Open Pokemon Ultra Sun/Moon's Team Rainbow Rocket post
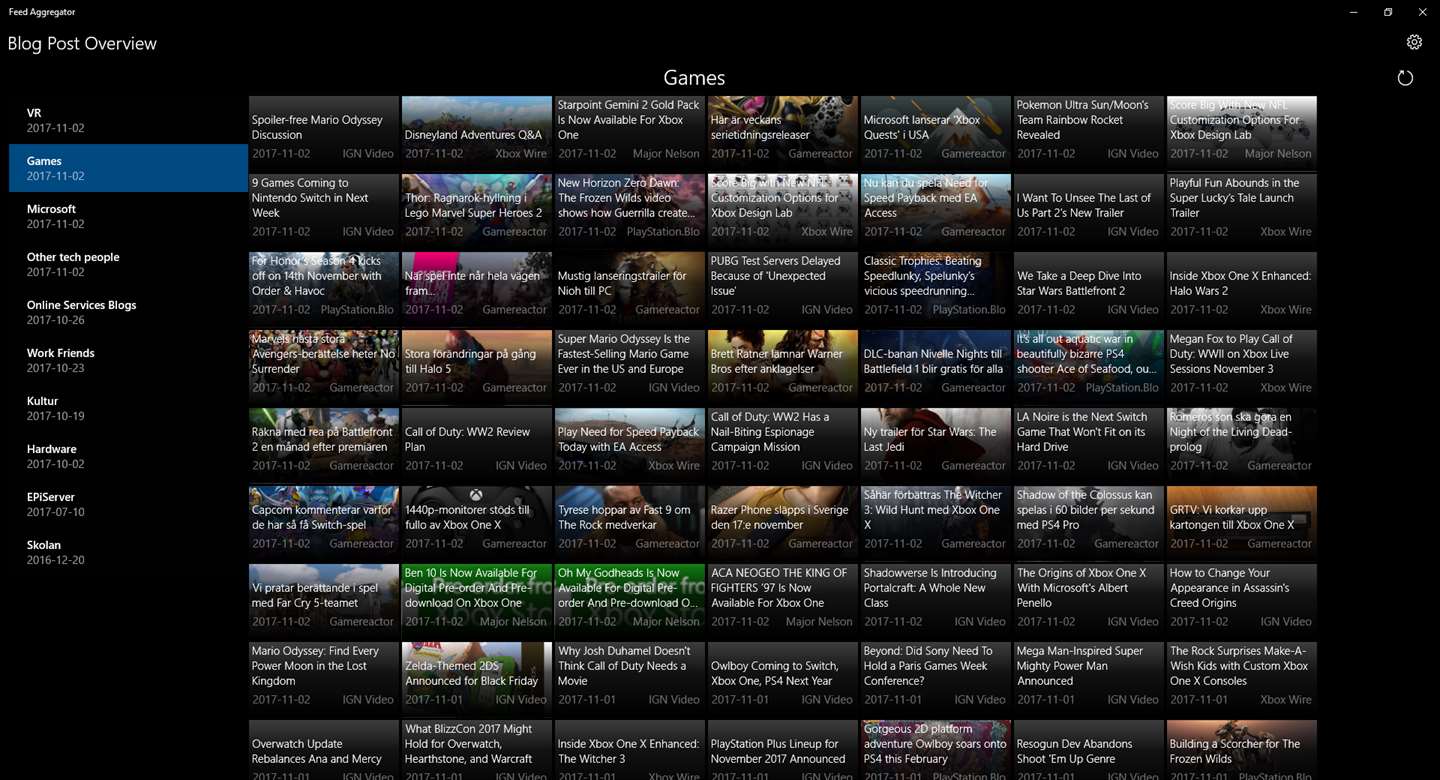This screenshot has width=1440, height=780. [x=1089, y=133]
